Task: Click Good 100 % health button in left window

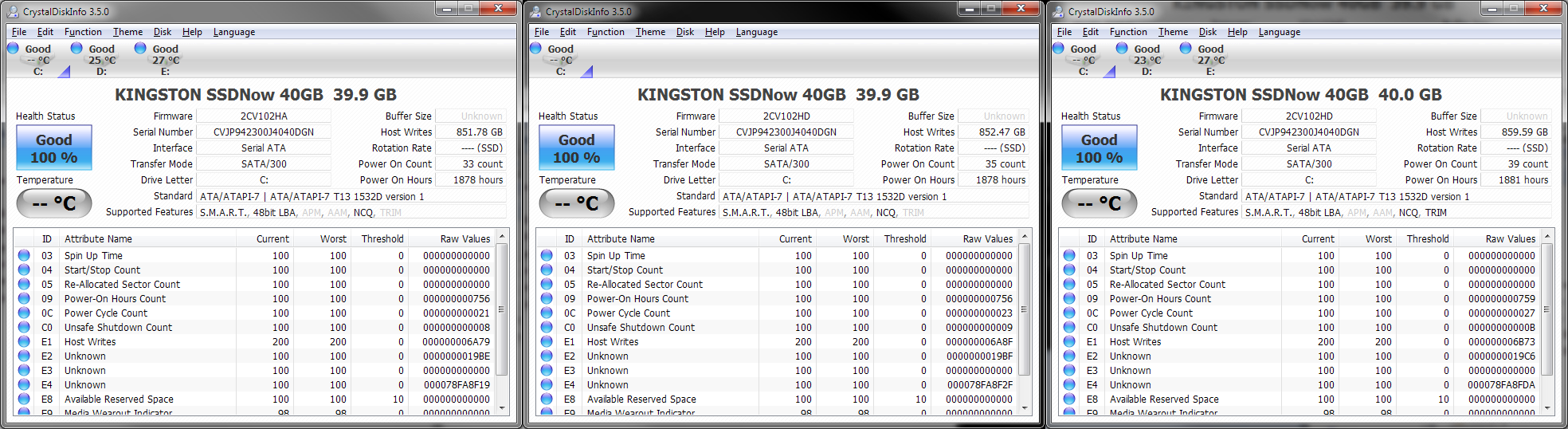Action: coord(54,148)
